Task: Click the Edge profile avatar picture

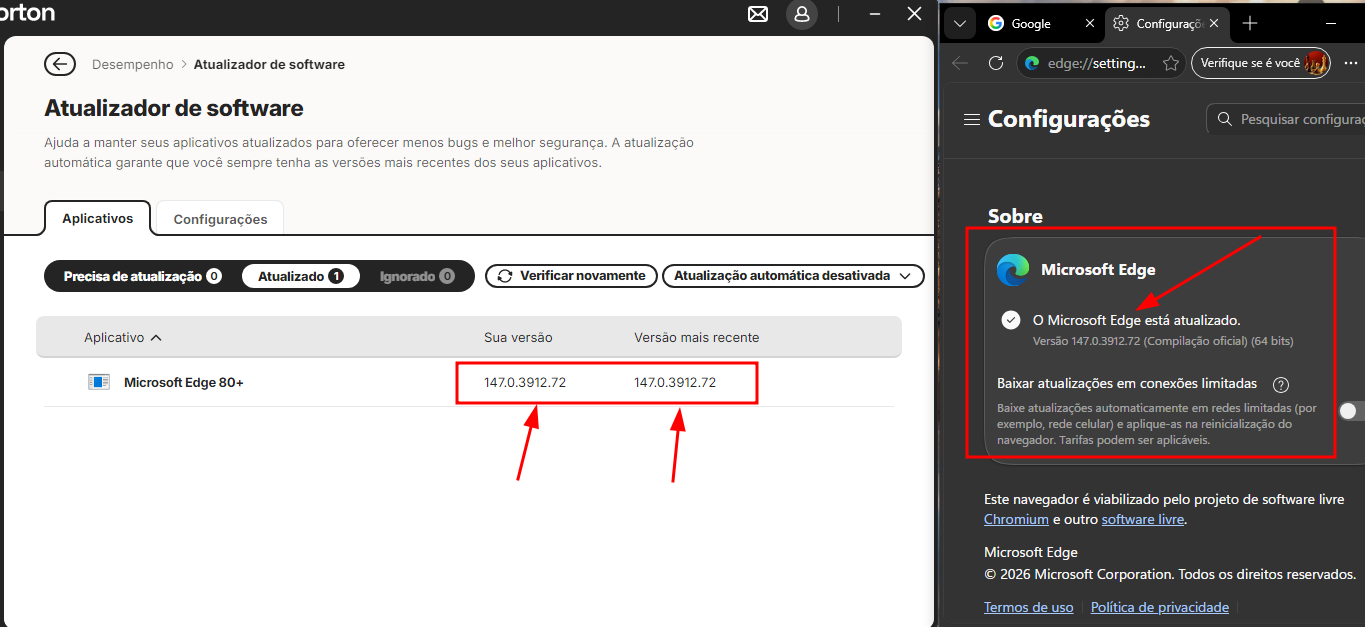Action: (x=1316, y=63)
